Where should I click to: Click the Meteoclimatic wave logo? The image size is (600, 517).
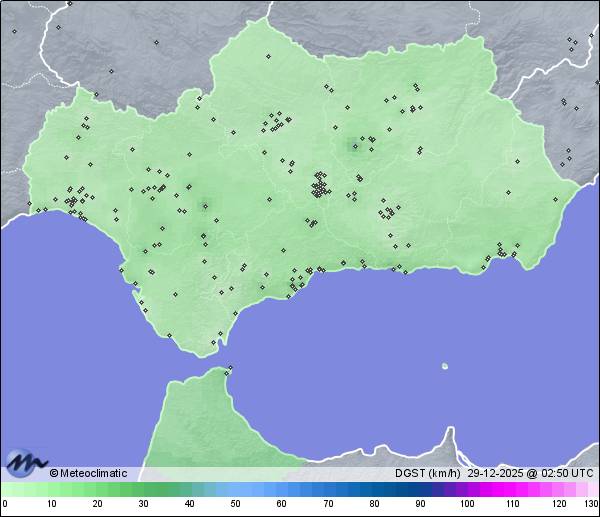click(26, 463)
